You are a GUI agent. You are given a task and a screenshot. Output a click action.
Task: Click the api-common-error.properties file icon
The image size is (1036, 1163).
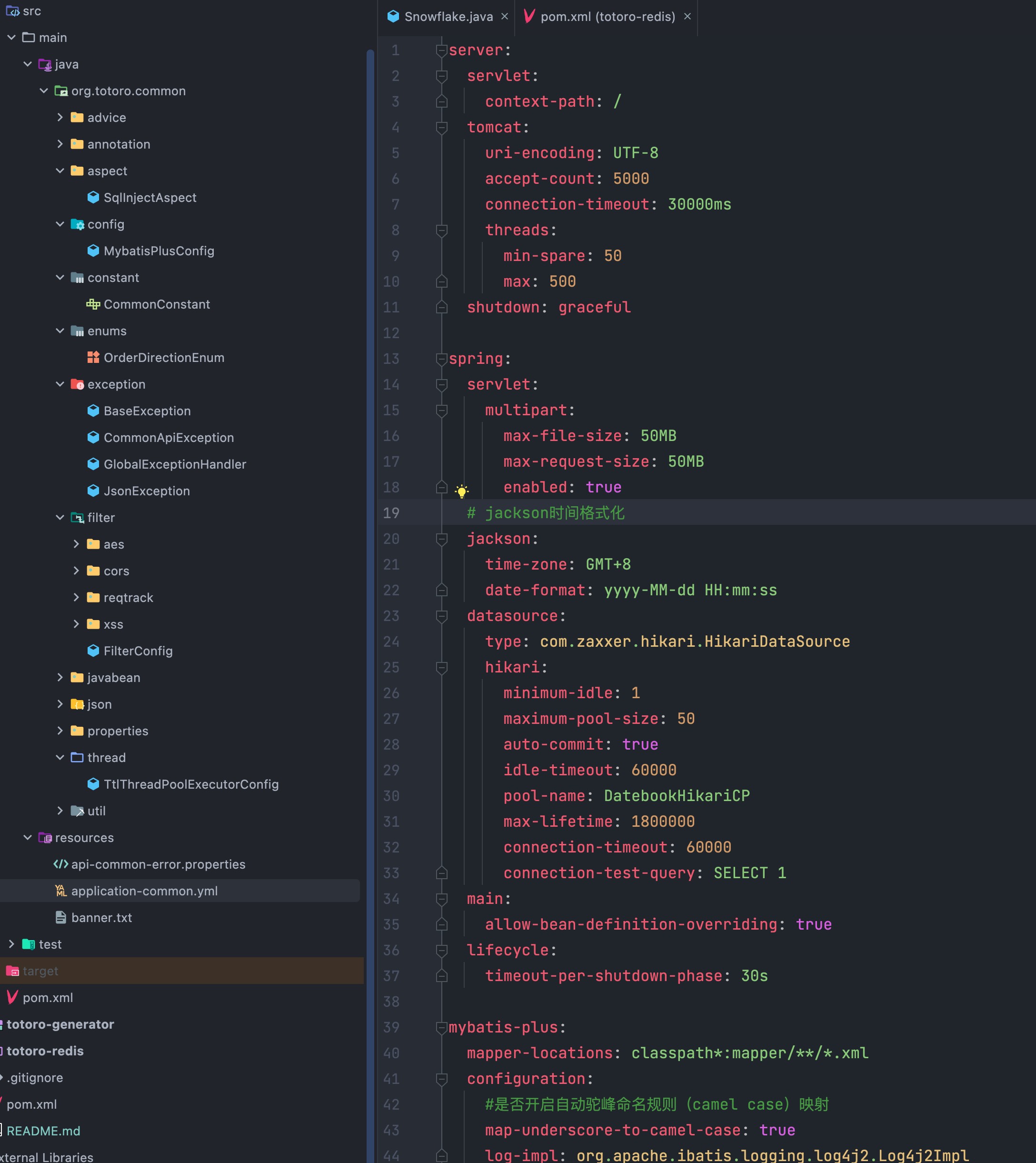click(x=61, y=864)
